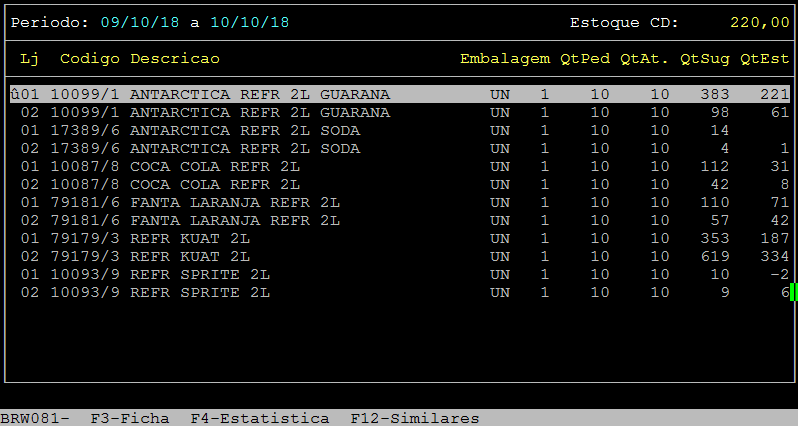Click QtSug value 98
The width and height of the screenshot is (798, 426).
[x=719, y=112]
